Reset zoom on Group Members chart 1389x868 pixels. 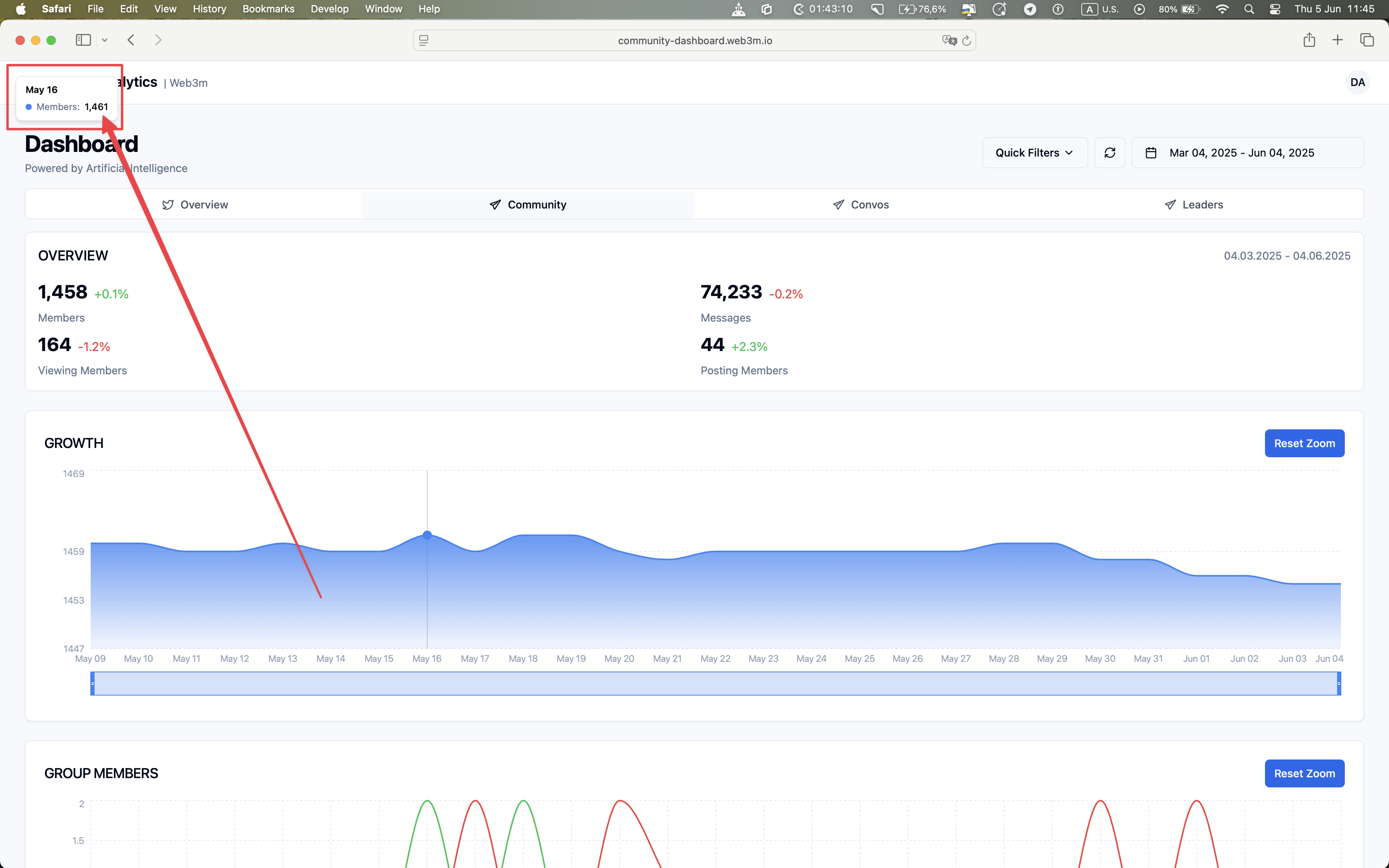click(1304, 773)
